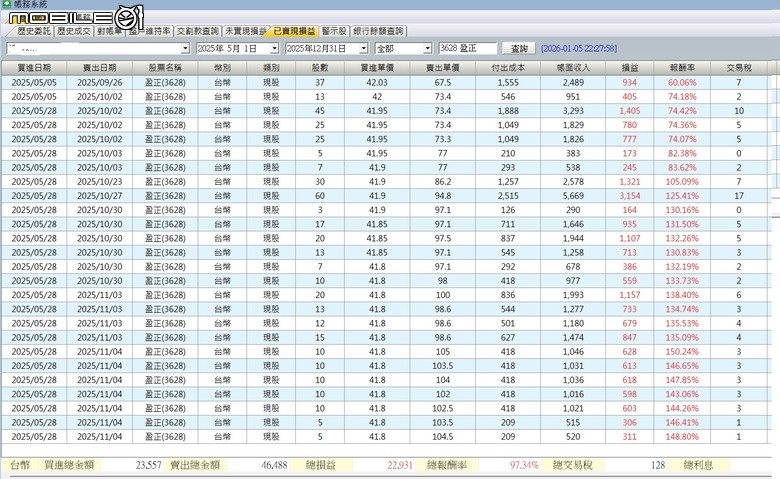Sort by 股票名稱 column header
This screenshot has width=780, height=479.
tap(165, 68)
